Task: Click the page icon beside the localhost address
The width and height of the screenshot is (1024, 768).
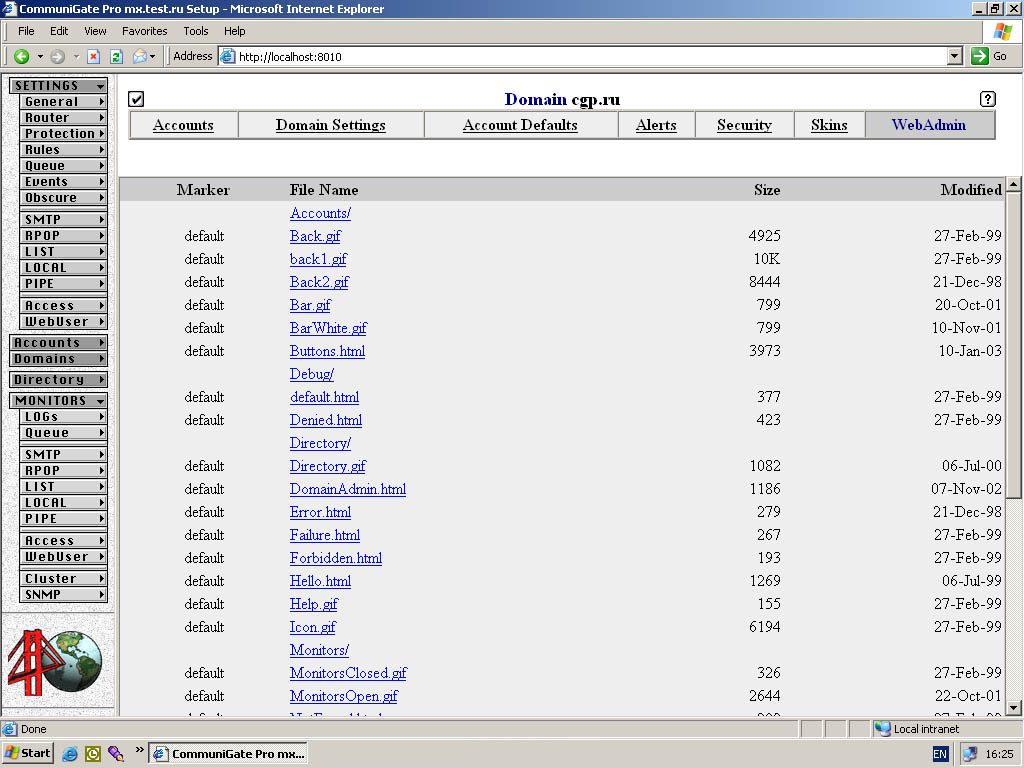Action: [x=227, y=57]
